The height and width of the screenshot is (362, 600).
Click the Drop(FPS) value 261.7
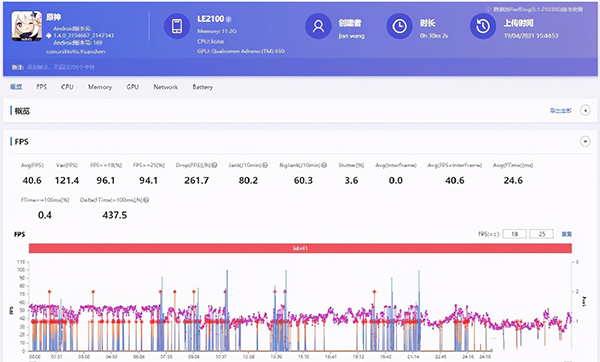tap(197, 180)
